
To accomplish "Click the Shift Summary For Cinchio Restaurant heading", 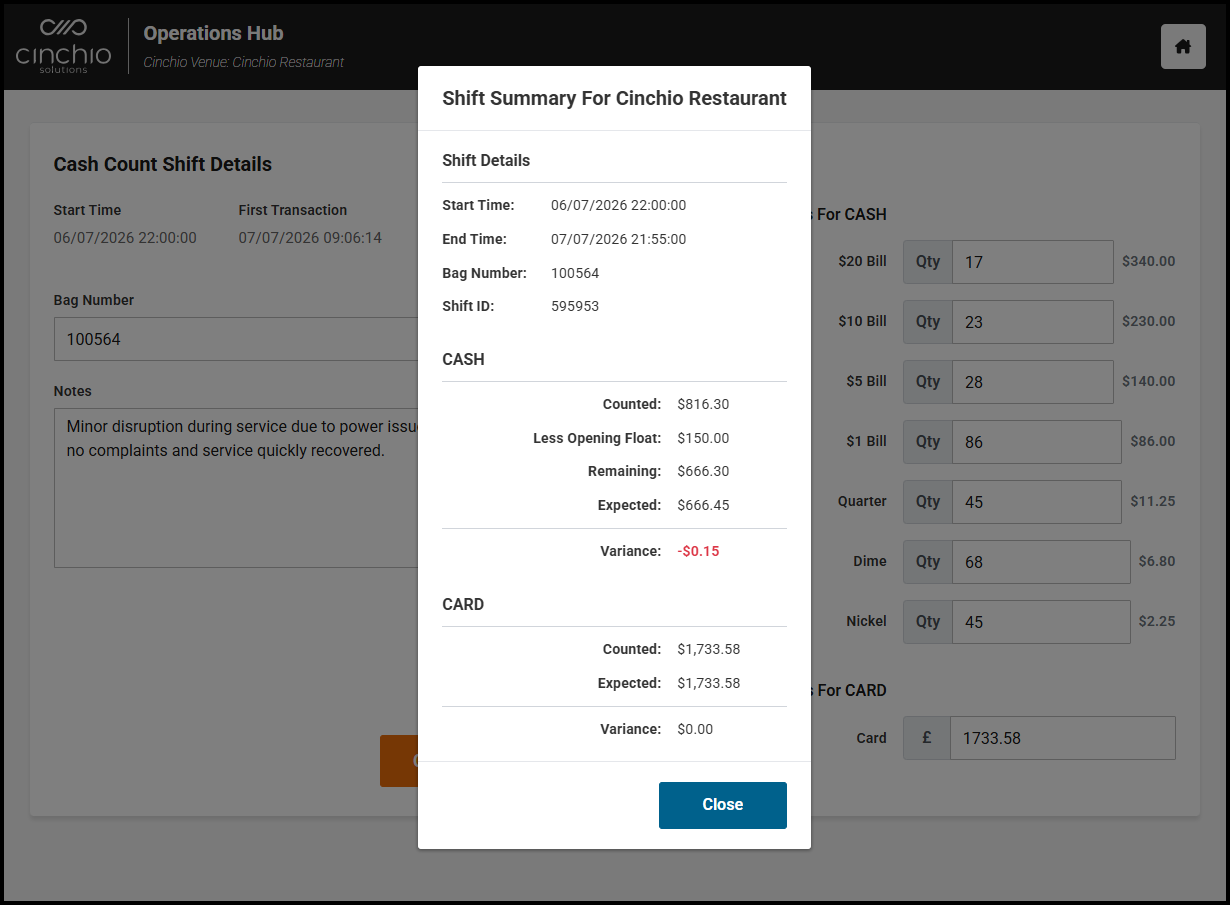I will coord(614,98).
